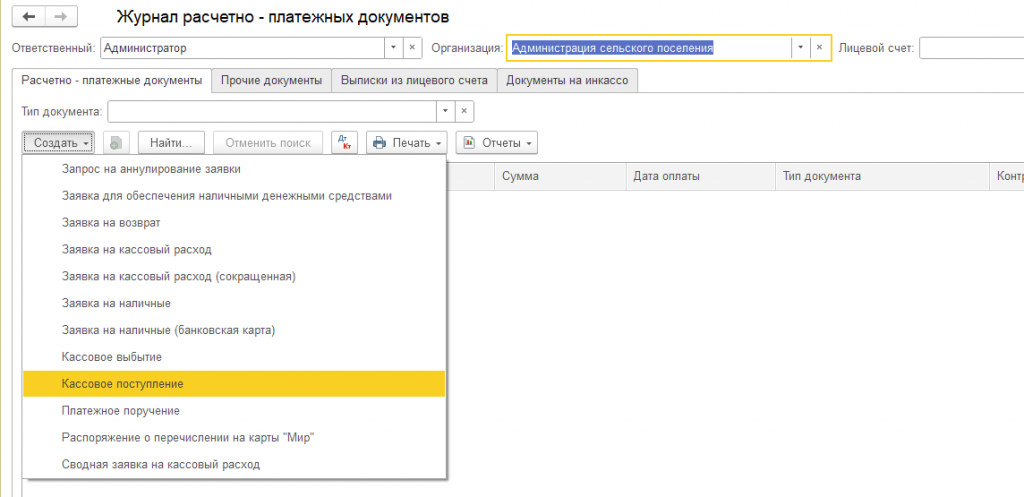The image size is (1024, 497).
Task: Click the Отменить поиск button
Action: (268, 142)
